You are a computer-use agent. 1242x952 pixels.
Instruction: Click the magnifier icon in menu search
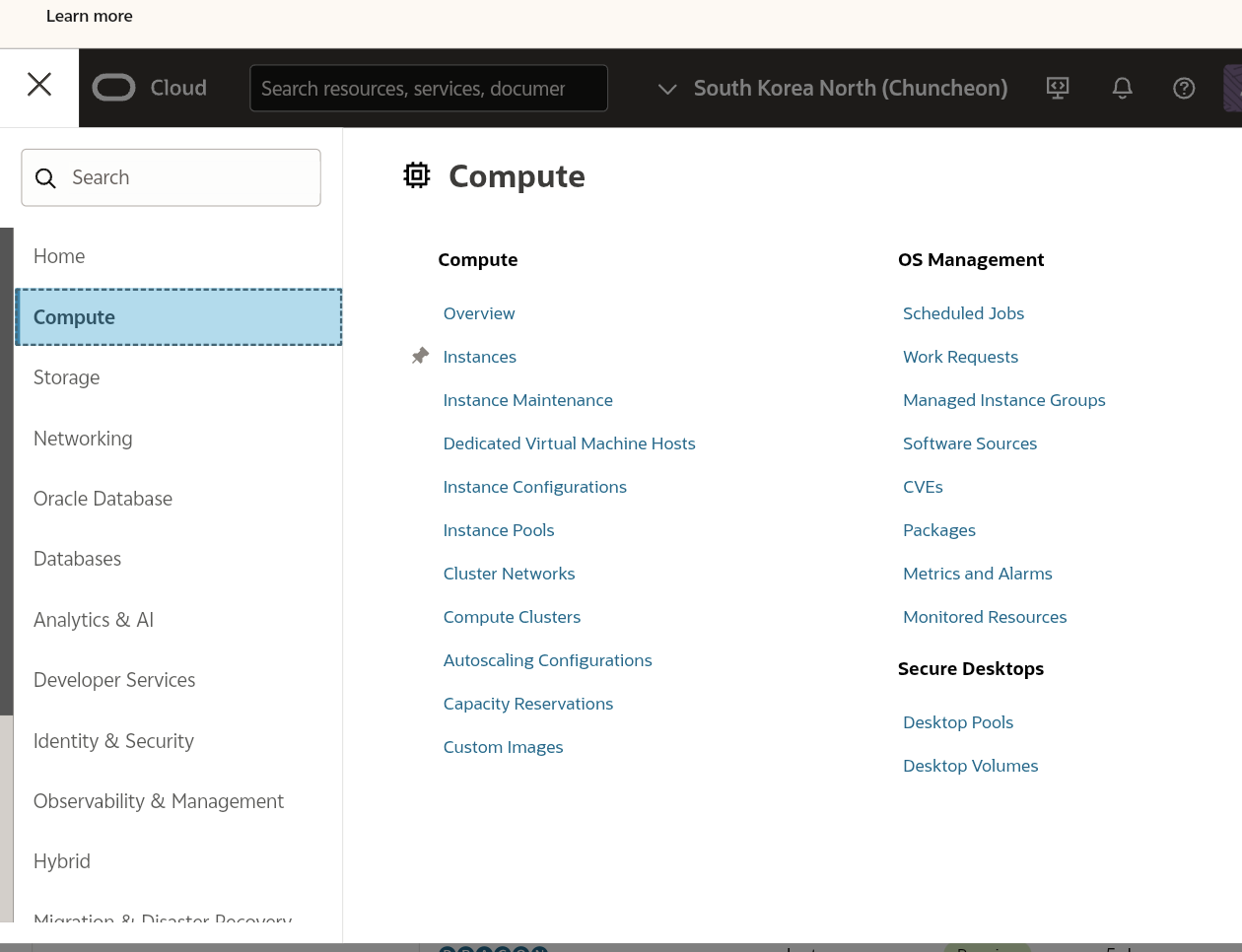(x=45, y=178)
